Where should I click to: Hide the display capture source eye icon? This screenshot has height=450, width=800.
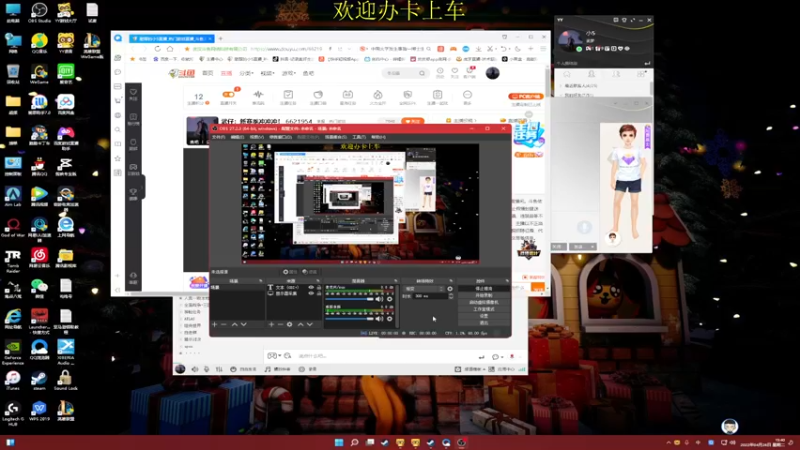(x=311, y=293)
